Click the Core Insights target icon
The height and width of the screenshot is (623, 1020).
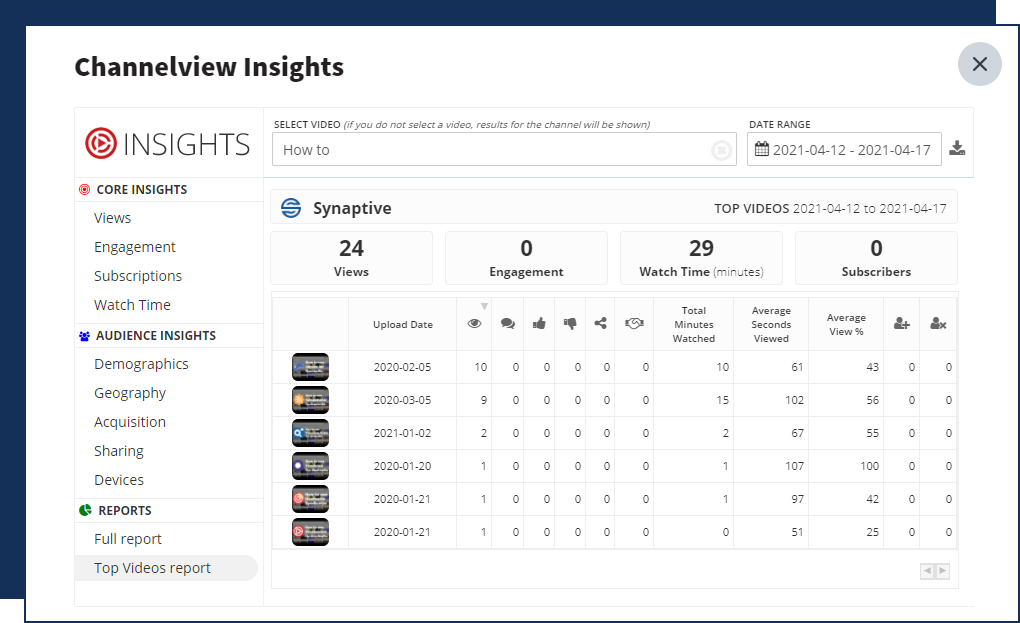[x=84, y=189]
